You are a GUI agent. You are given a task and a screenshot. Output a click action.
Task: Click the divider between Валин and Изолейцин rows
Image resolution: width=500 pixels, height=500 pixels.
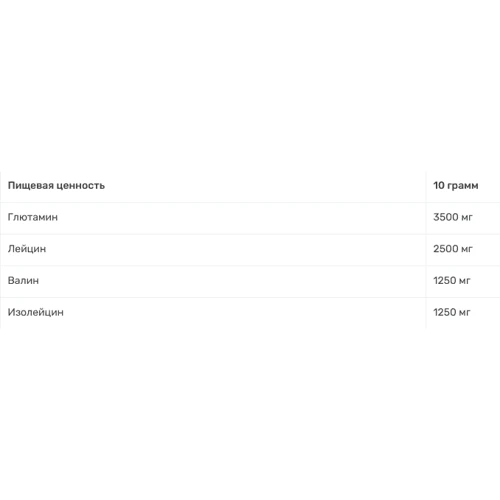click(250, 297)
